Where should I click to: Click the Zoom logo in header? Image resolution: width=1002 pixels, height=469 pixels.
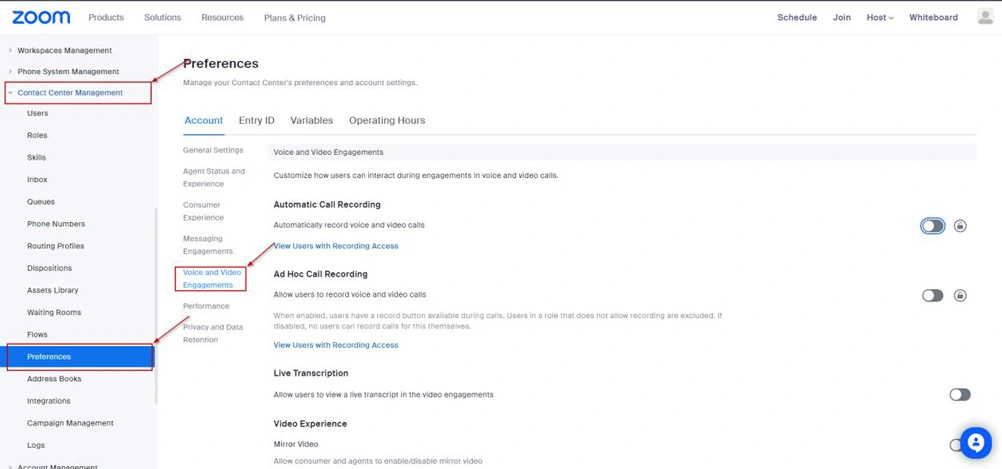(x=41, y=17)
